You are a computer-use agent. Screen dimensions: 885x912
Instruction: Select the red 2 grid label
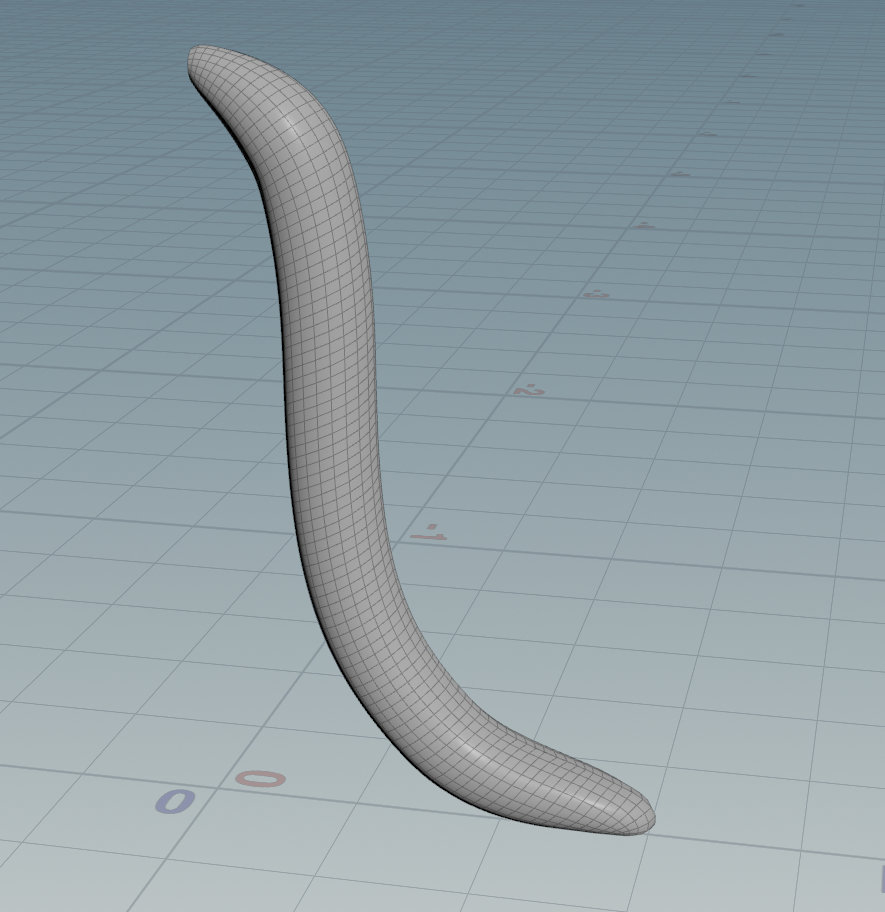[528, 389]
